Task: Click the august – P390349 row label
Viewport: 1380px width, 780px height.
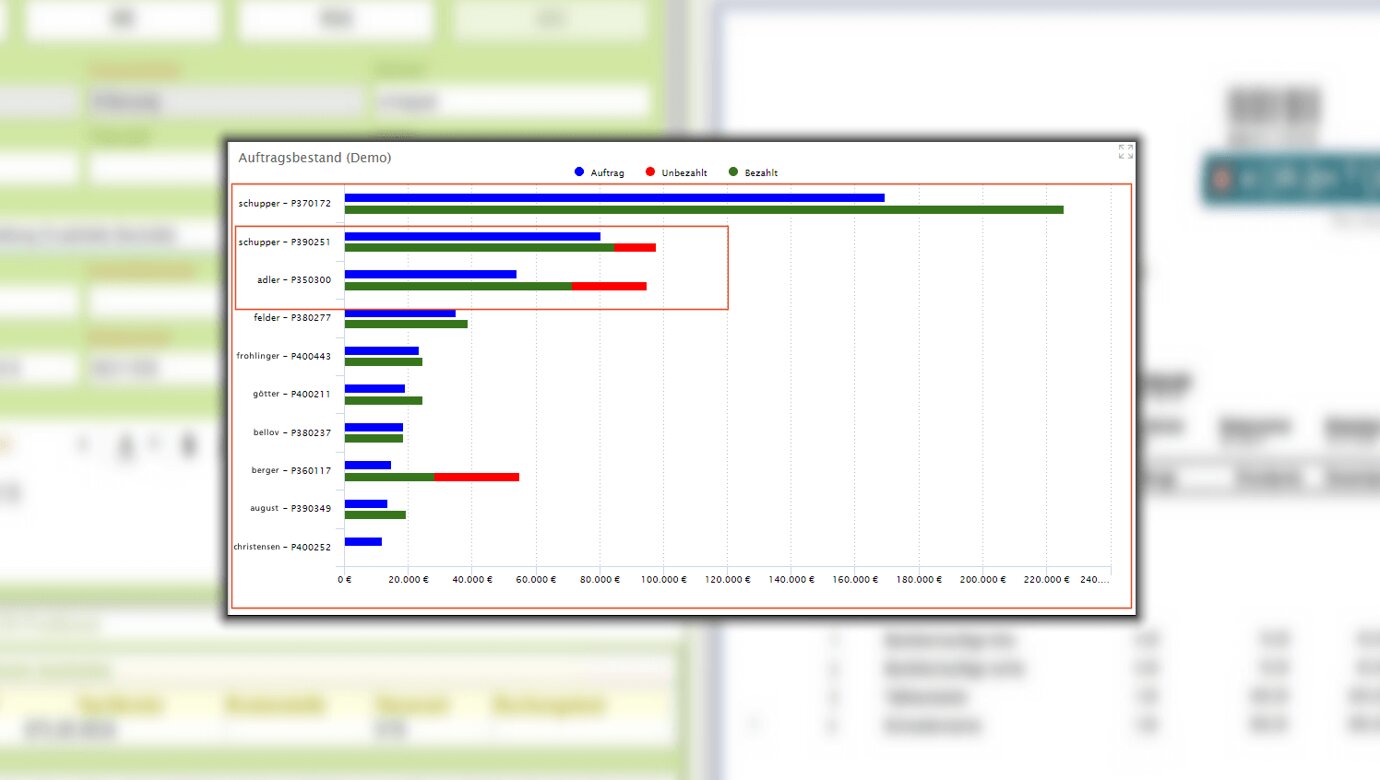Action: [x=290, y=509]
